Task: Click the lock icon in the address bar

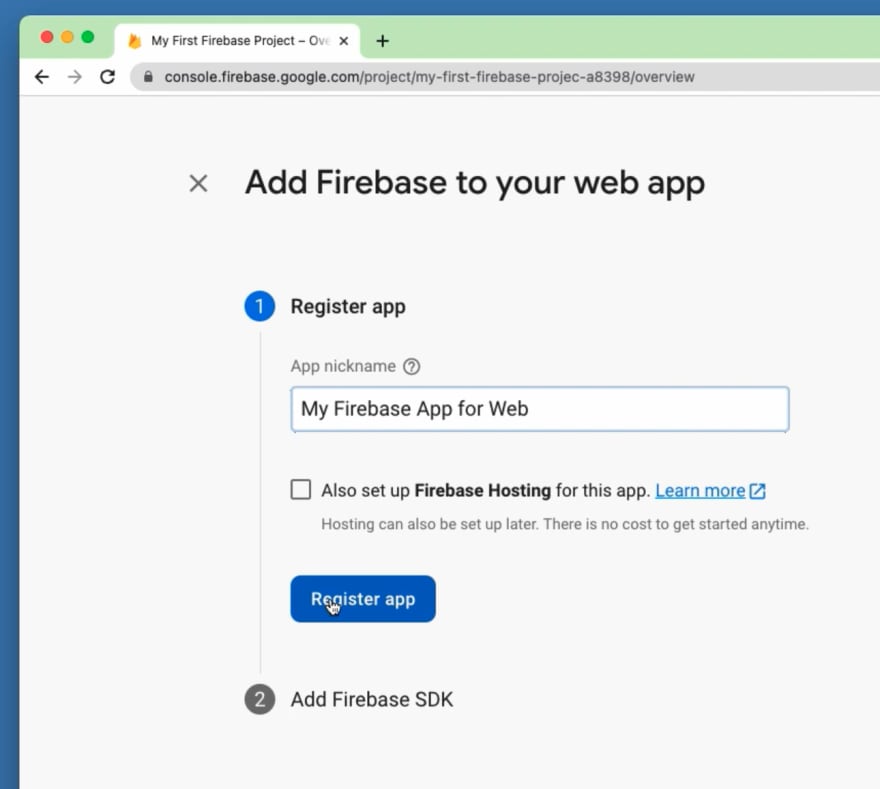Action: coord(148,77)
